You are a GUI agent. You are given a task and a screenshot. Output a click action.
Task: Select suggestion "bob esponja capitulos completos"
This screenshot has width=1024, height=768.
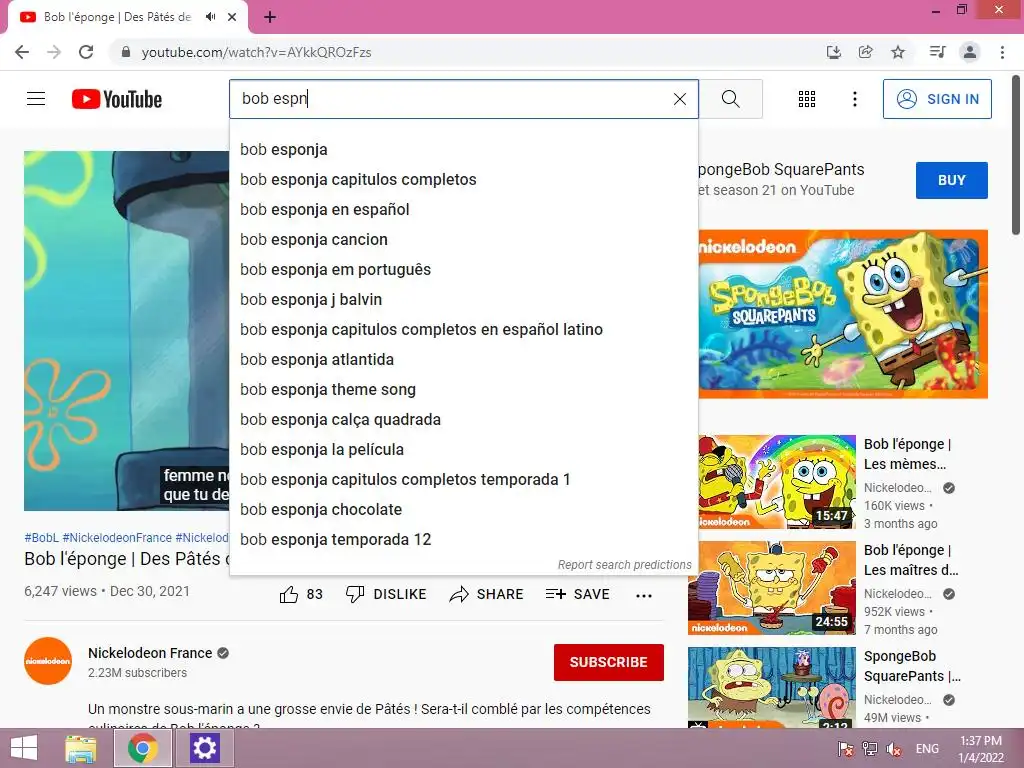464,180
